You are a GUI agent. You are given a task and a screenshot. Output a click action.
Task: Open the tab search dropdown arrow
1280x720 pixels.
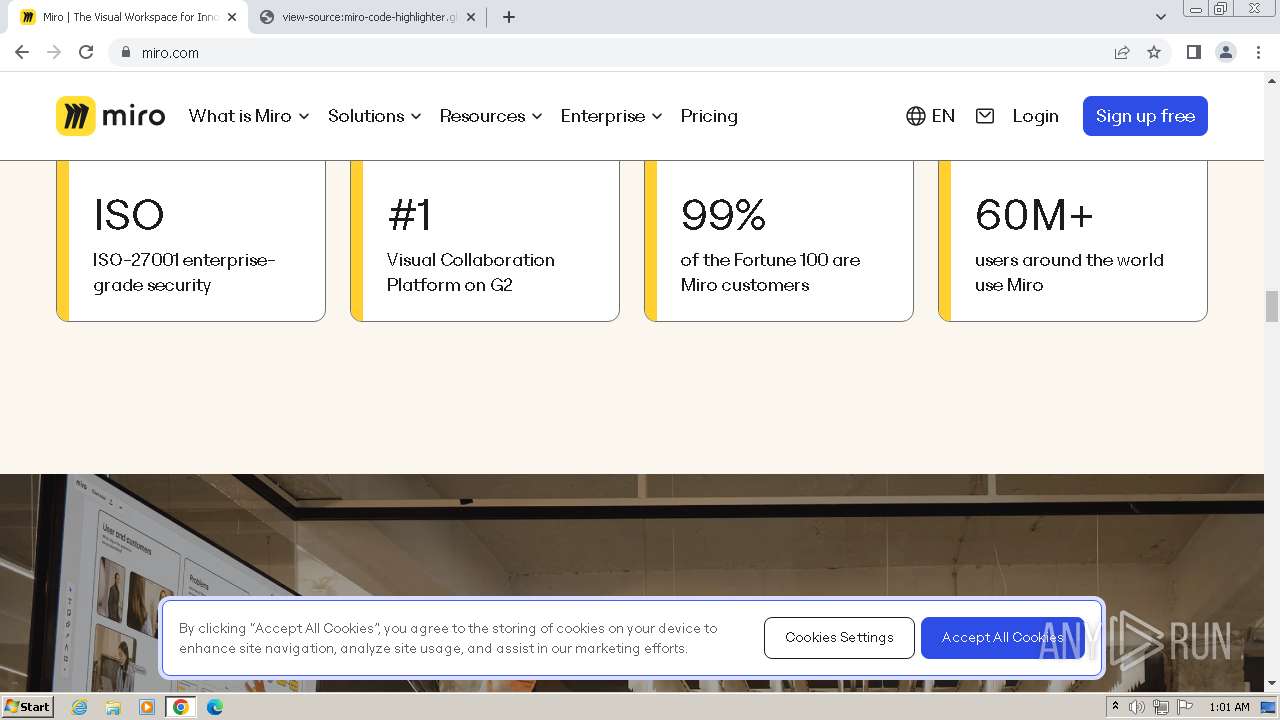tap(1161, 17)
